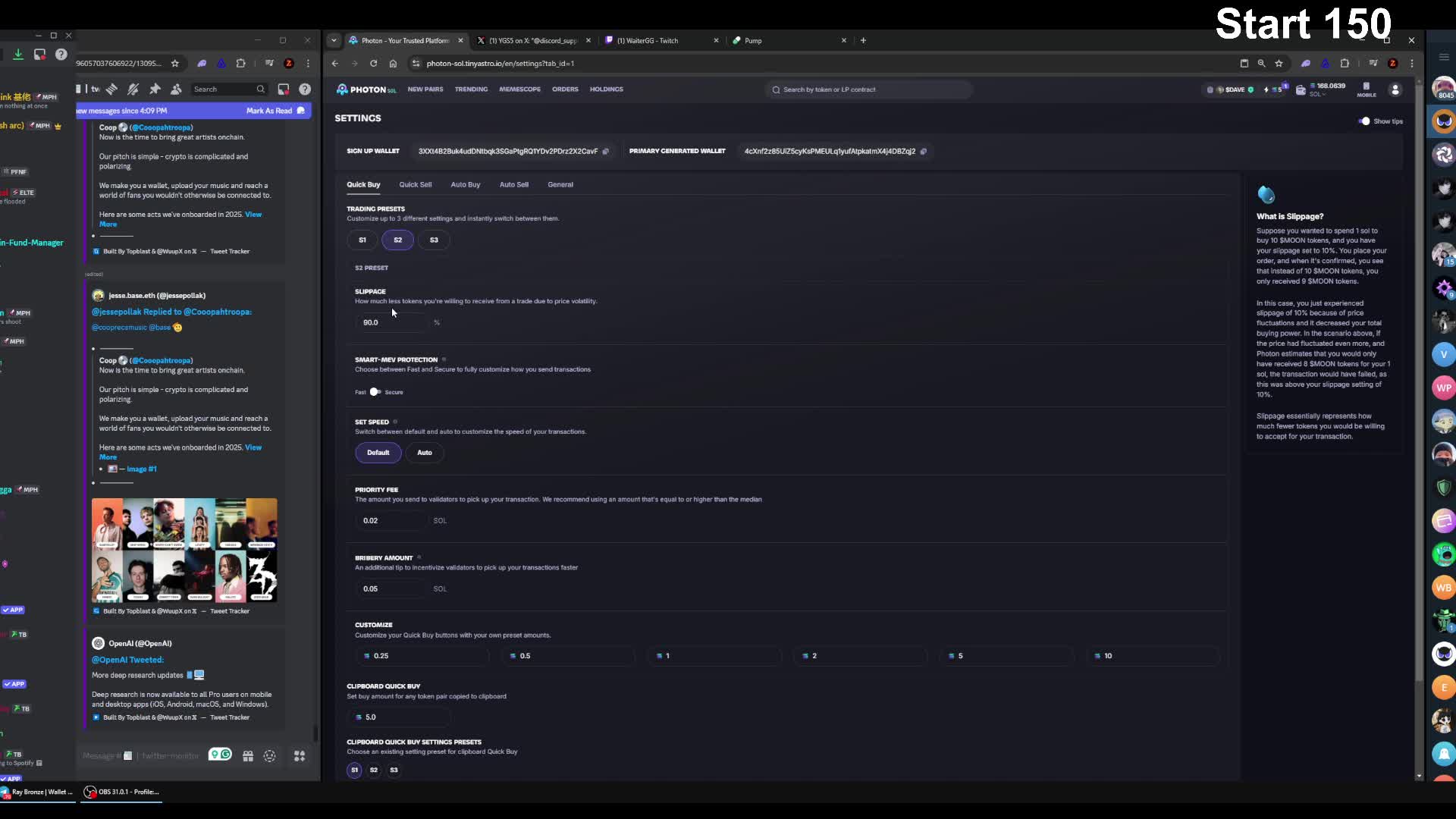Open the red Z browser profile icon
The height and width of the screenshot is (819, 1456).
coord(1392,64)
